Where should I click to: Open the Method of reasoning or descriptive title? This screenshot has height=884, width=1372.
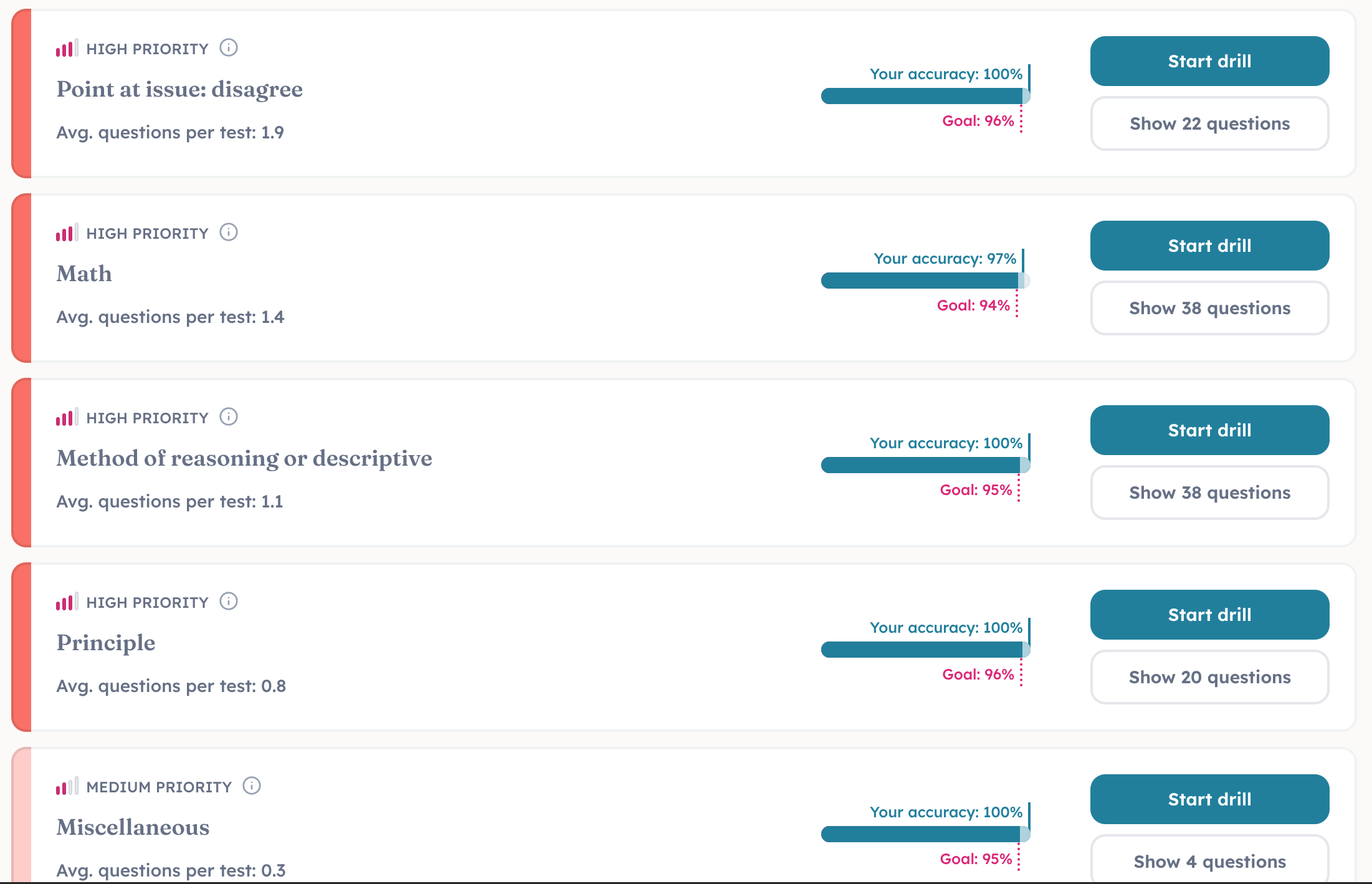tap(244, 458)
